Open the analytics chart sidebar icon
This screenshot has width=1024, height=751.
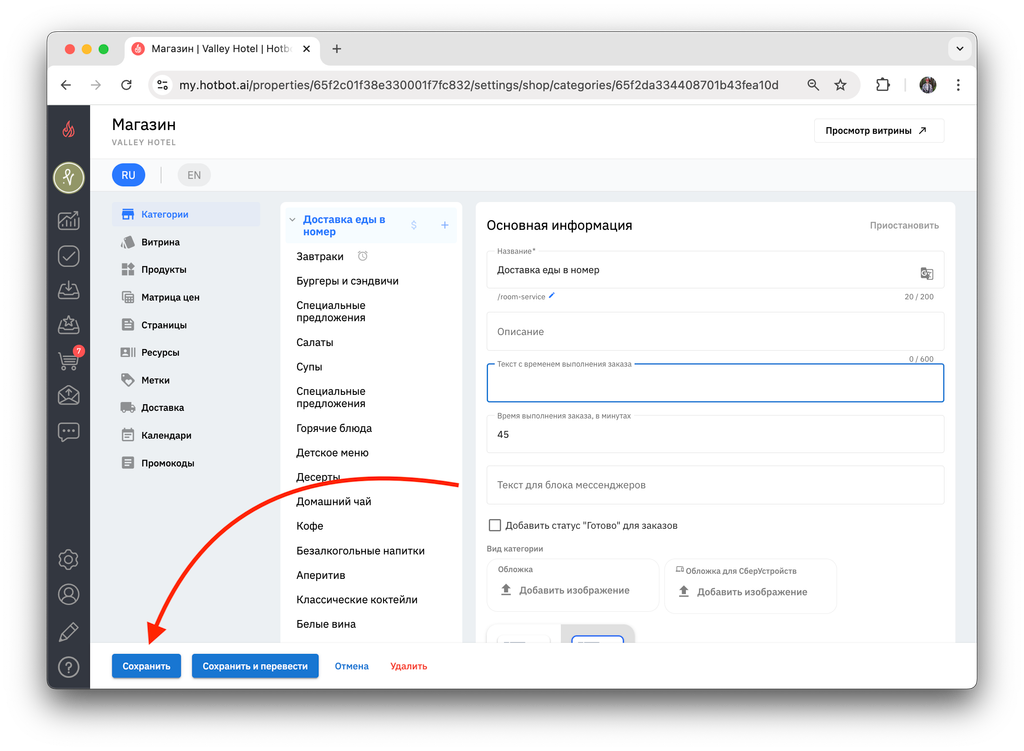pos(69,221)
